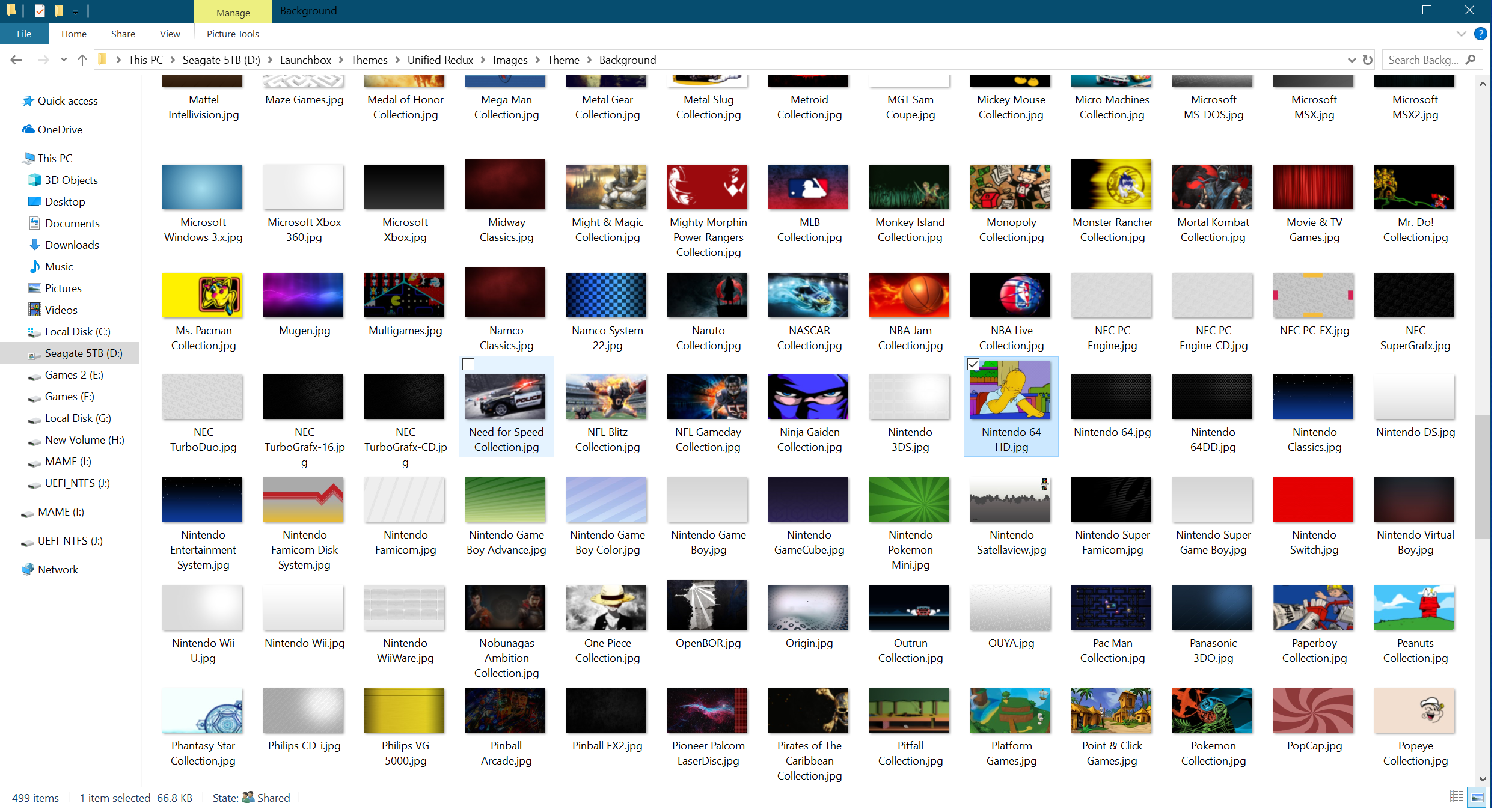Refresh the Background folder view

point(1368,60)
